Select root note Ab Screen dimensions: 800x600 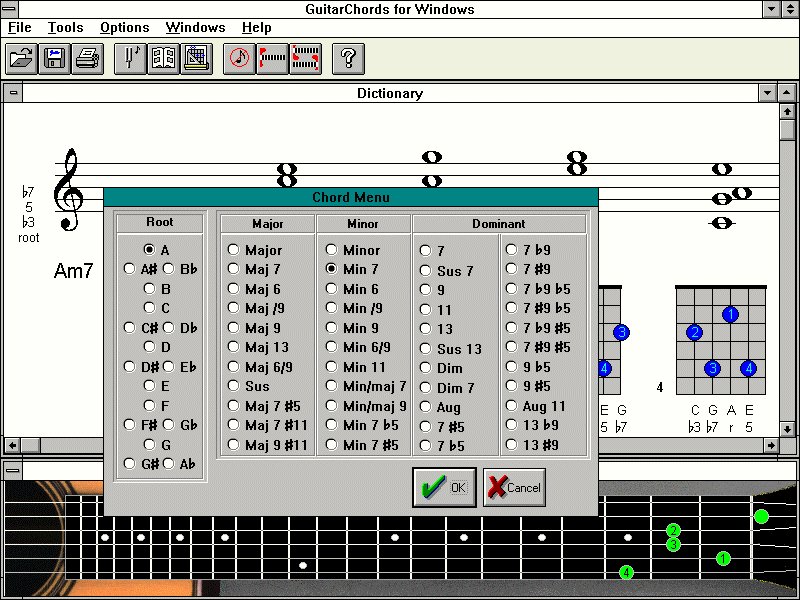[x=180, y=464]
